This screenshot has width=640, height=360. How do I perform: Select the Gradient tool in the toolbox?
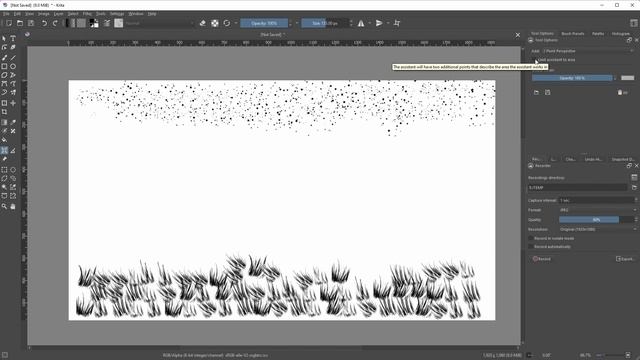(x=4, y=122)
